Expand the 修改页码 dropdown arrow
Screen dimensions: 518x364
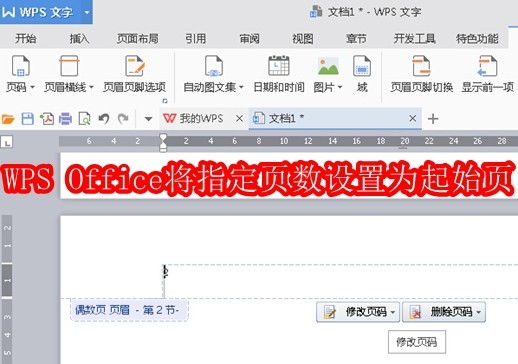[393, 312]
